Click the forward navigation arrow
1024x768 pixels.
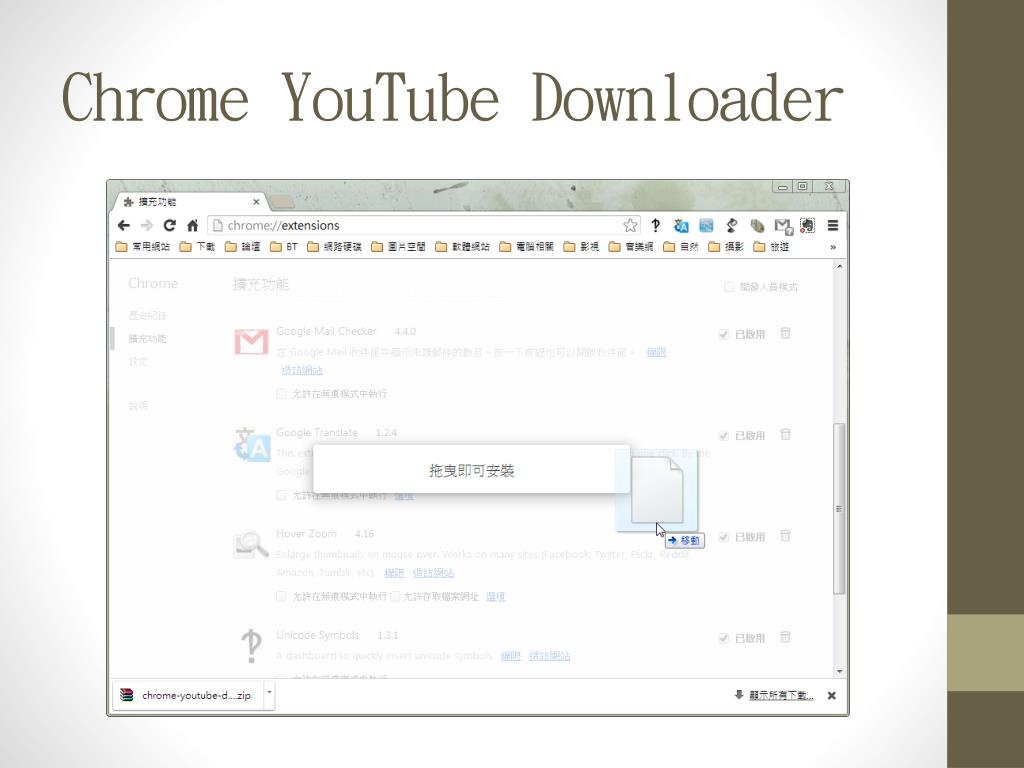146,225
